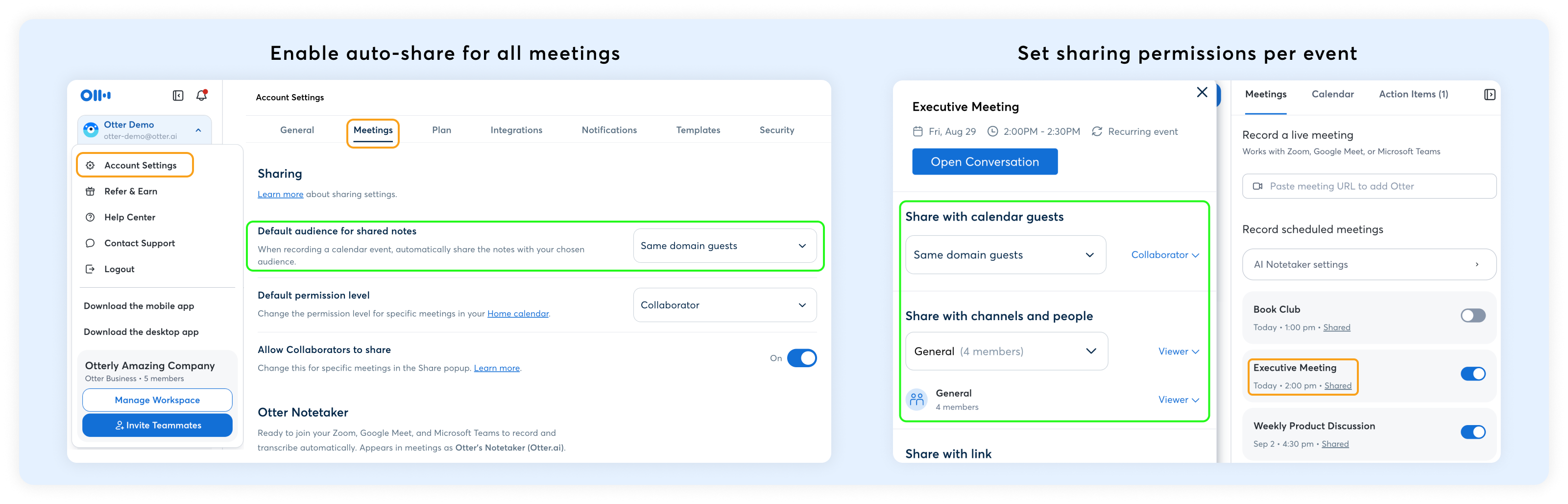Toggle the right panel collapse icon
1568x504 pixels.
[x=1489, y=95]
